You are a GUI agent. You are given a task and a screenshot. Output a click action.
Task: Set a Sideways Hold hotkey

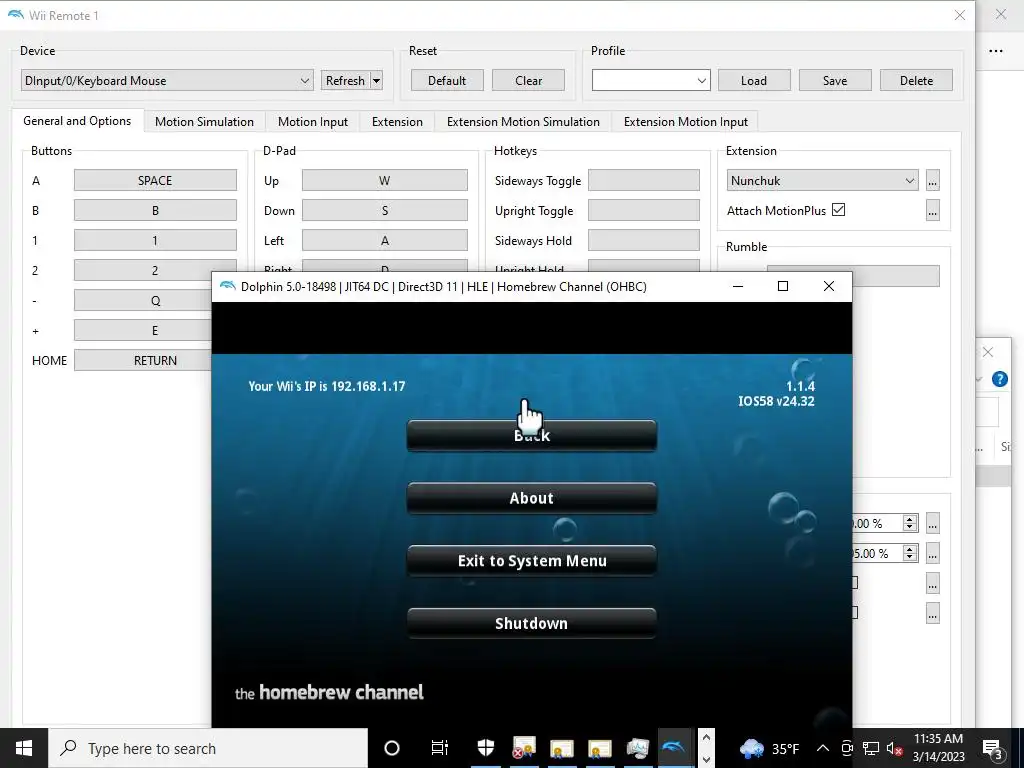644,240
